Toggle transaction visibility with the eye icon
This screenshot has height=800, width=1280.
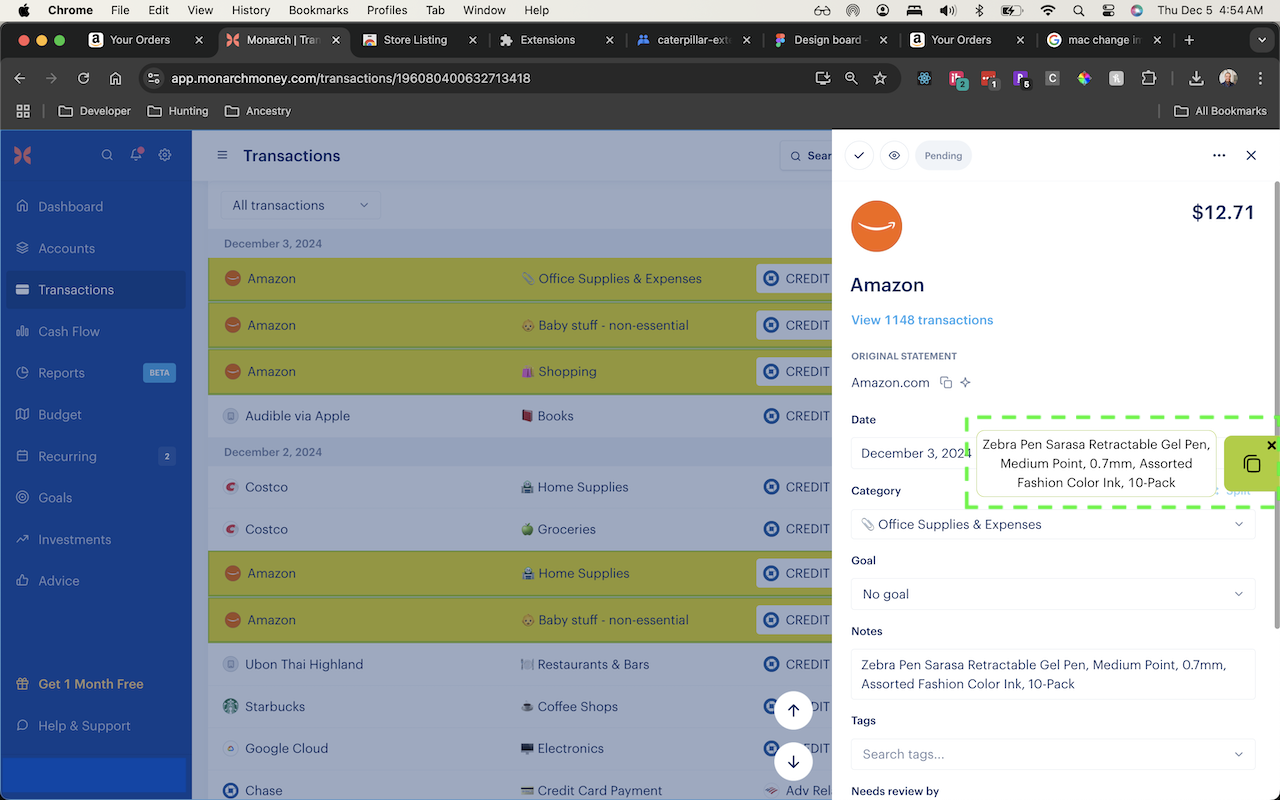pos(894,155)
